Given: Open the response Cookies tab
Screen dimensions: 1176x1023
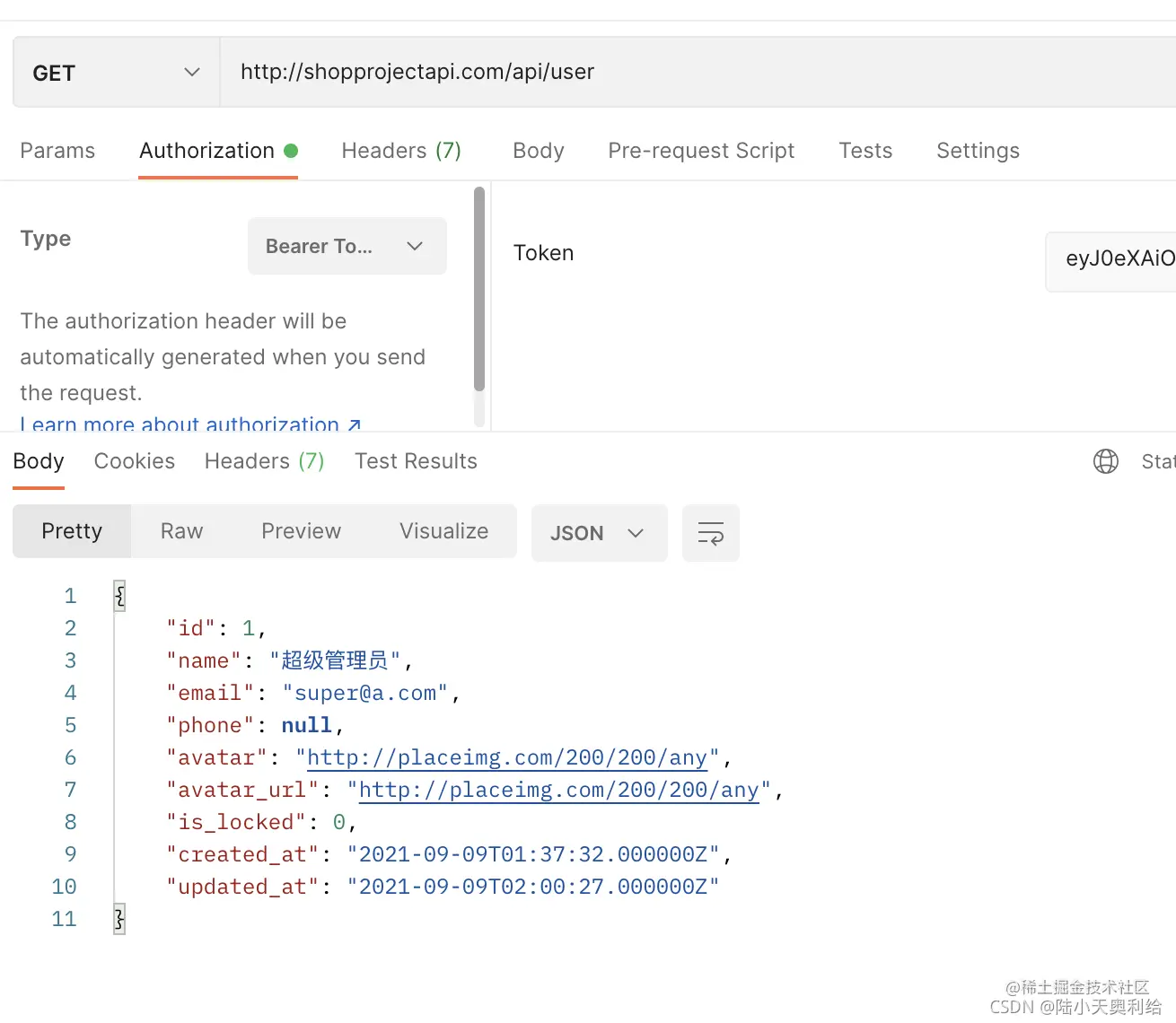Looking at the screenshot, I should pos(135,461).
